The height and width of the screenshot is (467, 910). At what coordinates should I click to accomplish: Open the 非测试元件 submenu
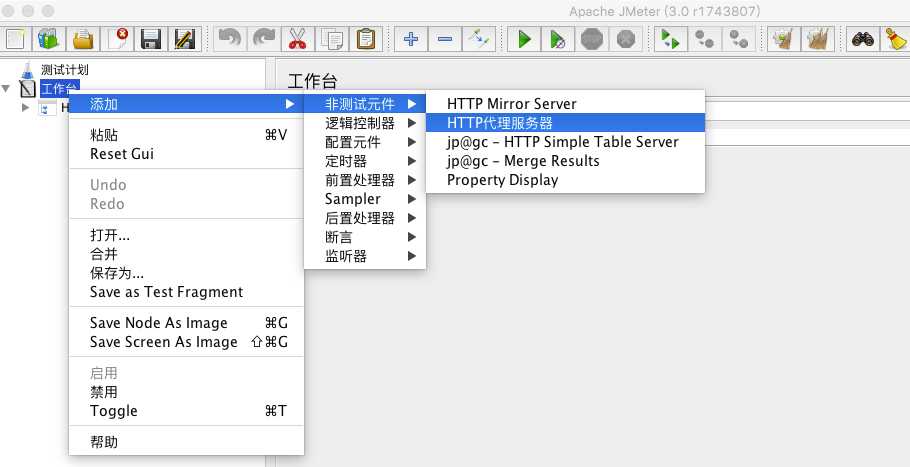click(364, 104)
